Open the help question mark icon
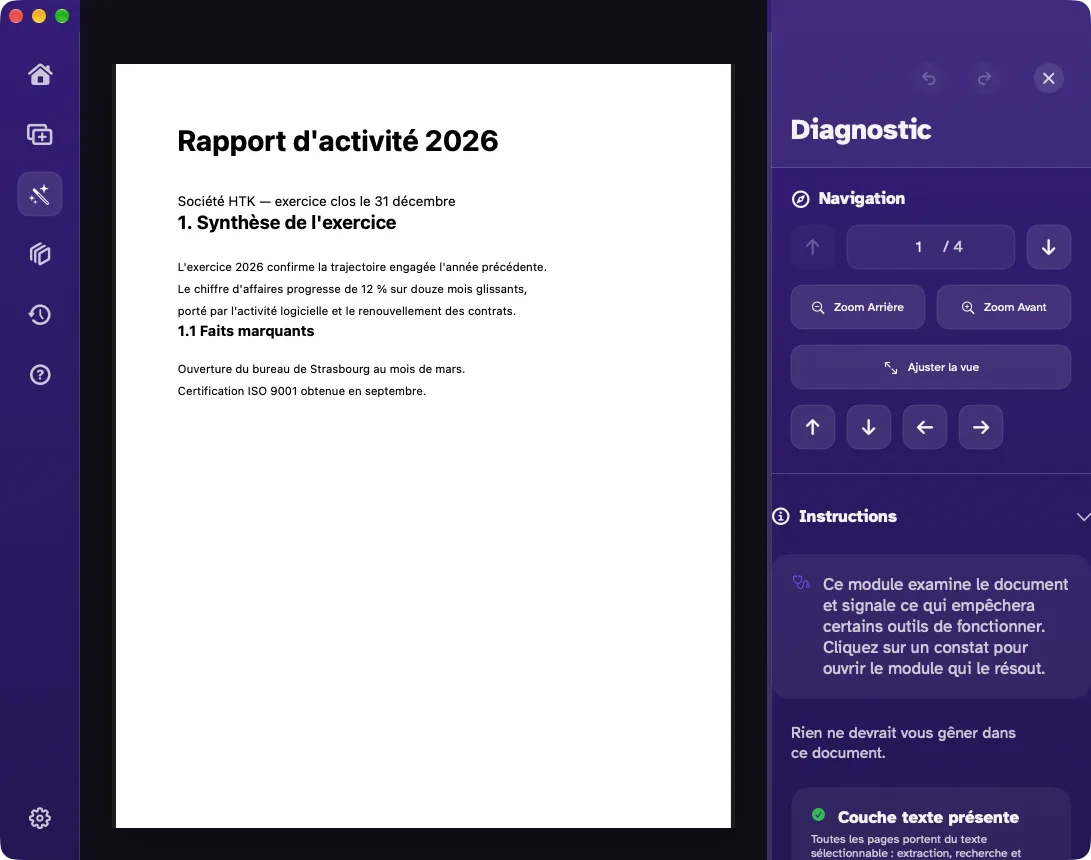Screen dimensions: 1091x860 [40, 375]
